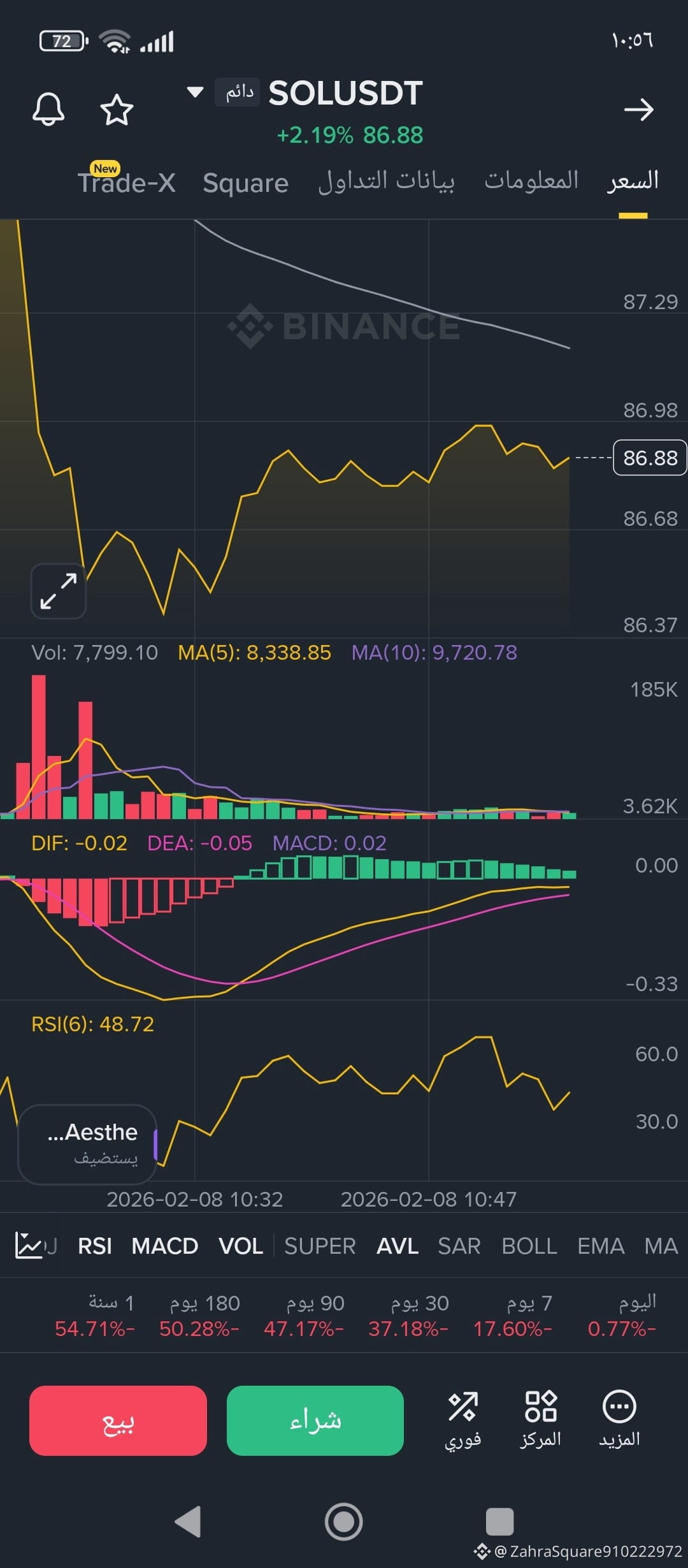Toggle SUPER indicator
Viewport: 688px width, 1568px height.
click(320, 1246)
